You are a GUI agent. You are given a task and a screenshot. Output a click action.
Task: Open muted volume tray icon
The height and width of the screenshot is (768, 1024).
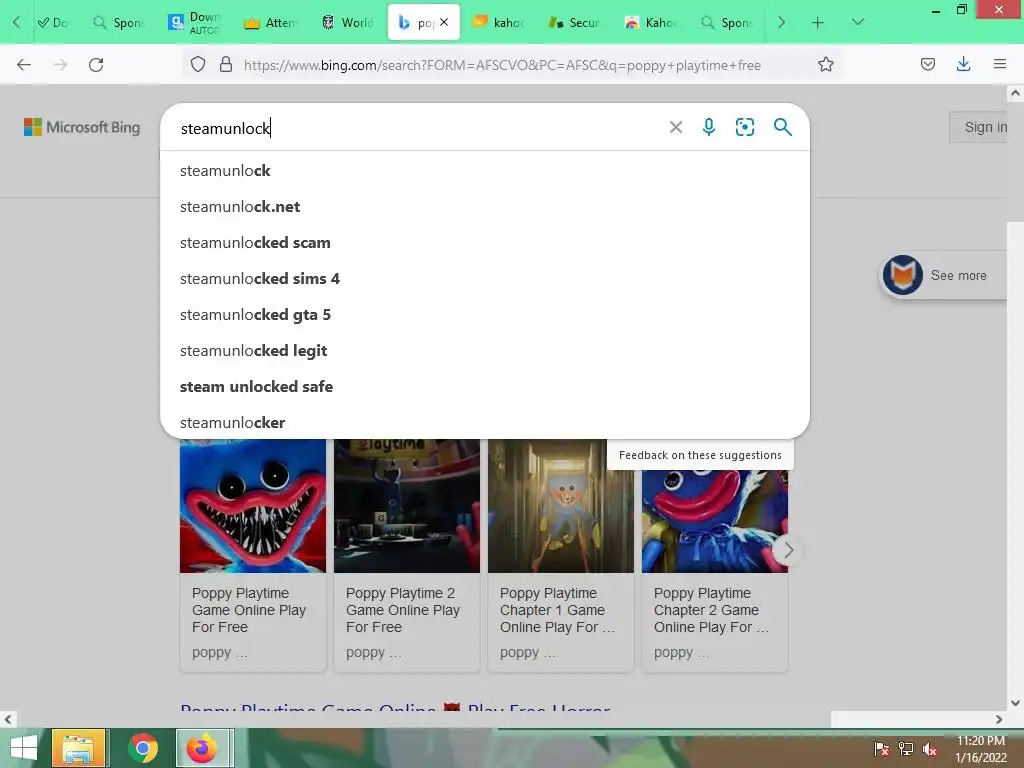930,749
